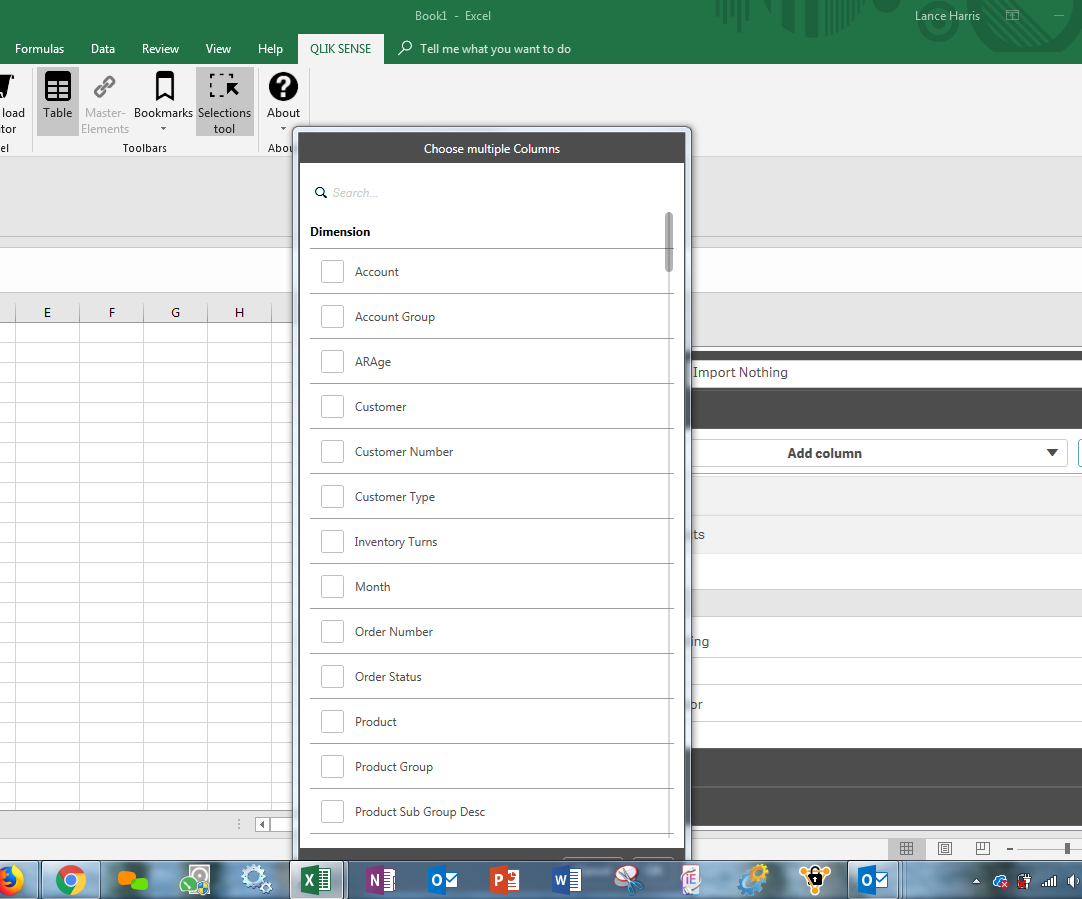Viewport: 1082px width, 899px height.
Task: Click in the Tell me search box
Action: point(495,49)
